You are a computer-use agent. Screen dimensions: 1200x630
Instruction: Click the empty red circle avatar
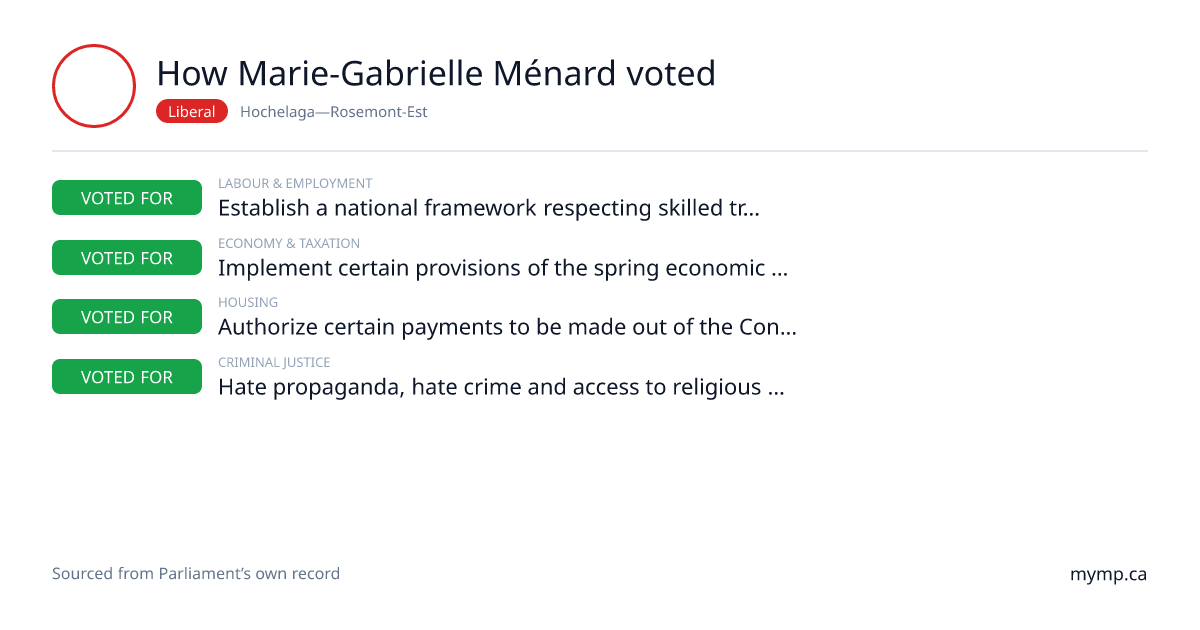94,86
